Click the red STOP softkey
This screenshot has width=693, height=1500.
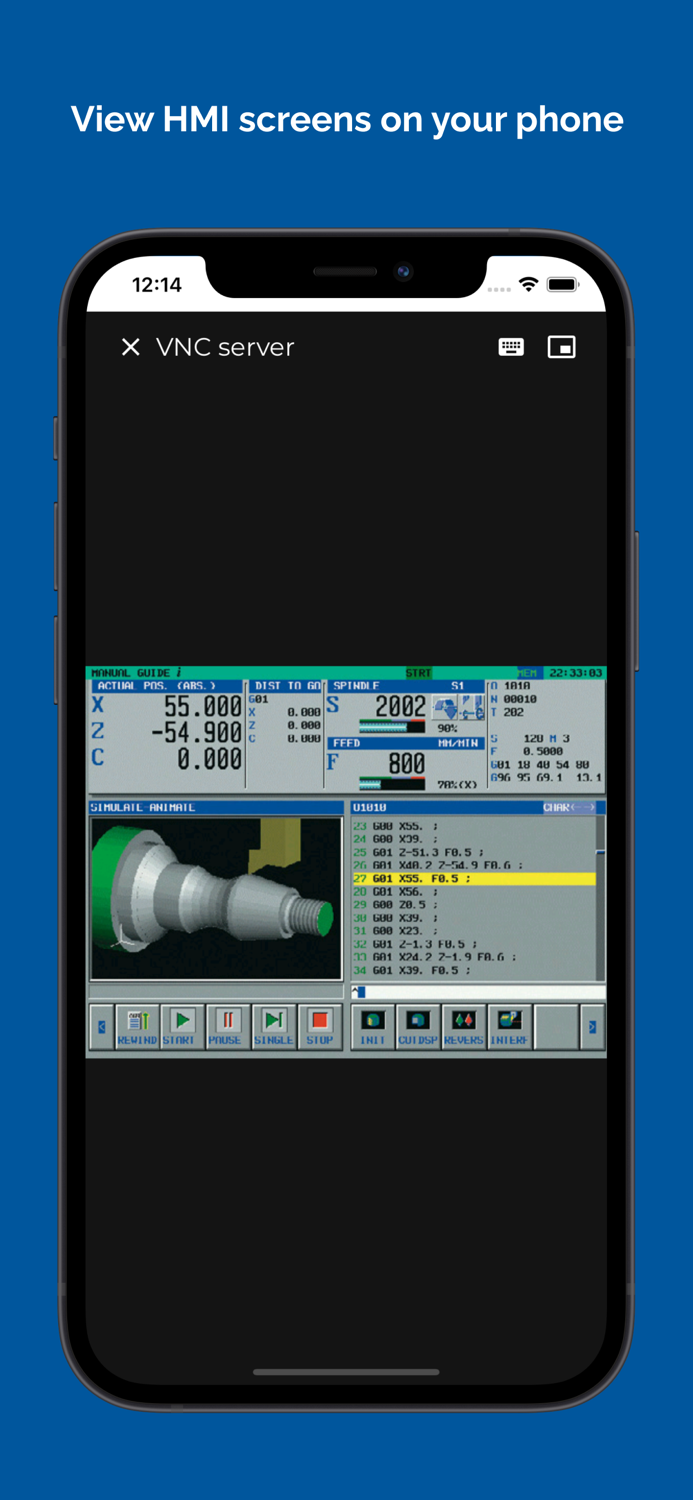tap(320, 1027)
